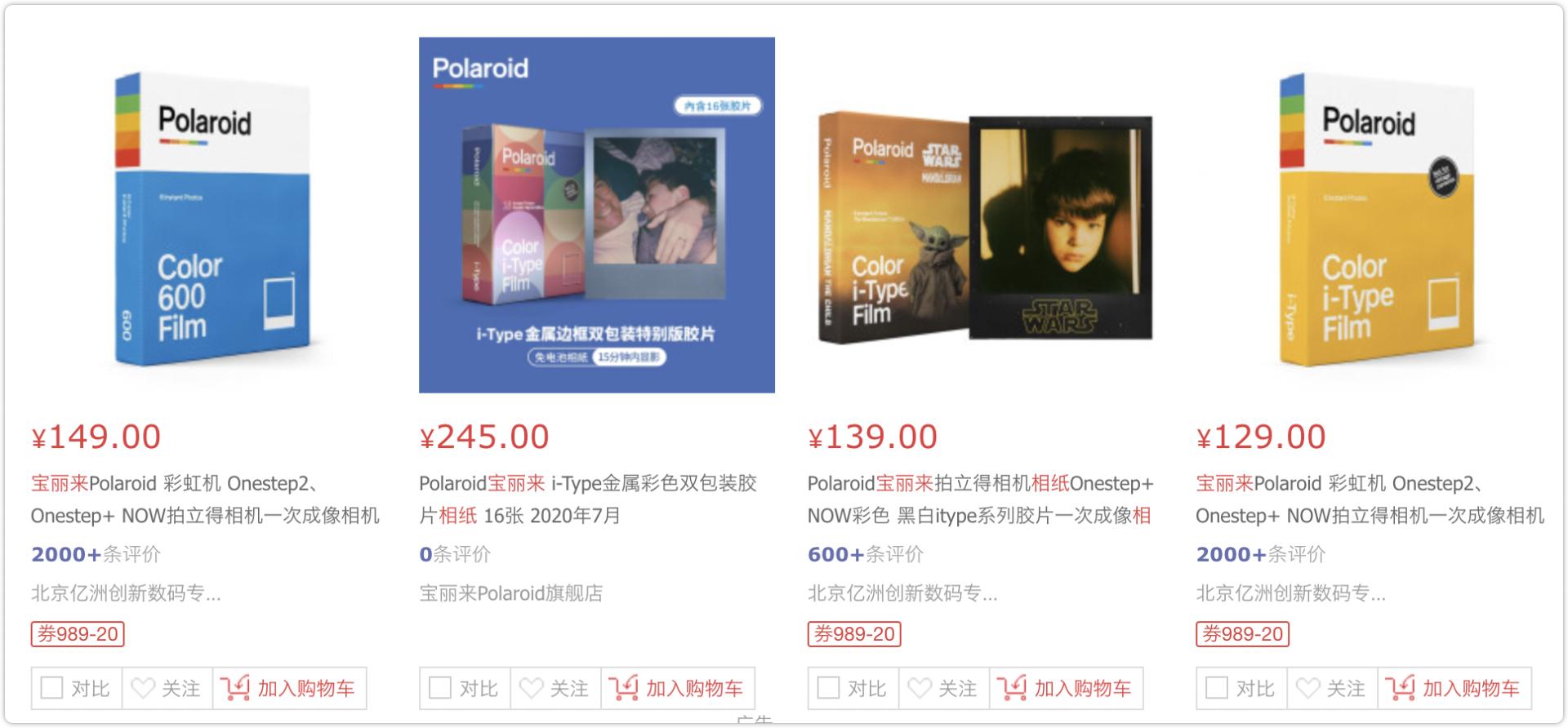Check the 对比 box for the ¥149.00 item
The image size is (1568, 728).
(51, 688)
